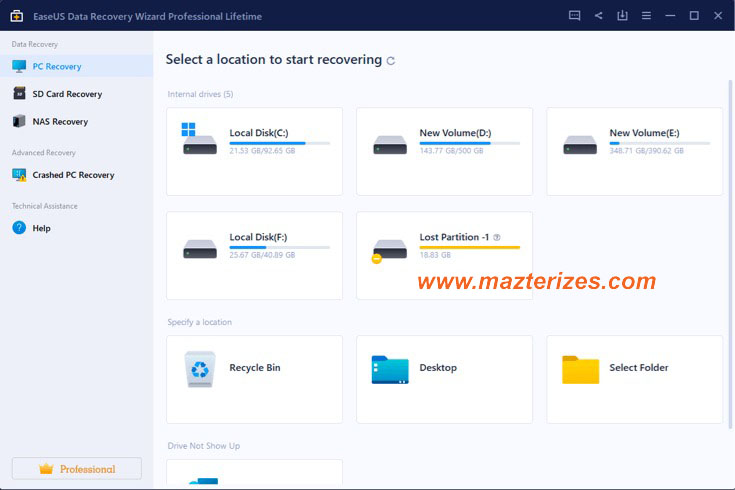The width and height of the screenshot is (735, 490).
Task: Click Select Folder label to browse
Action: tap(638, 368)
